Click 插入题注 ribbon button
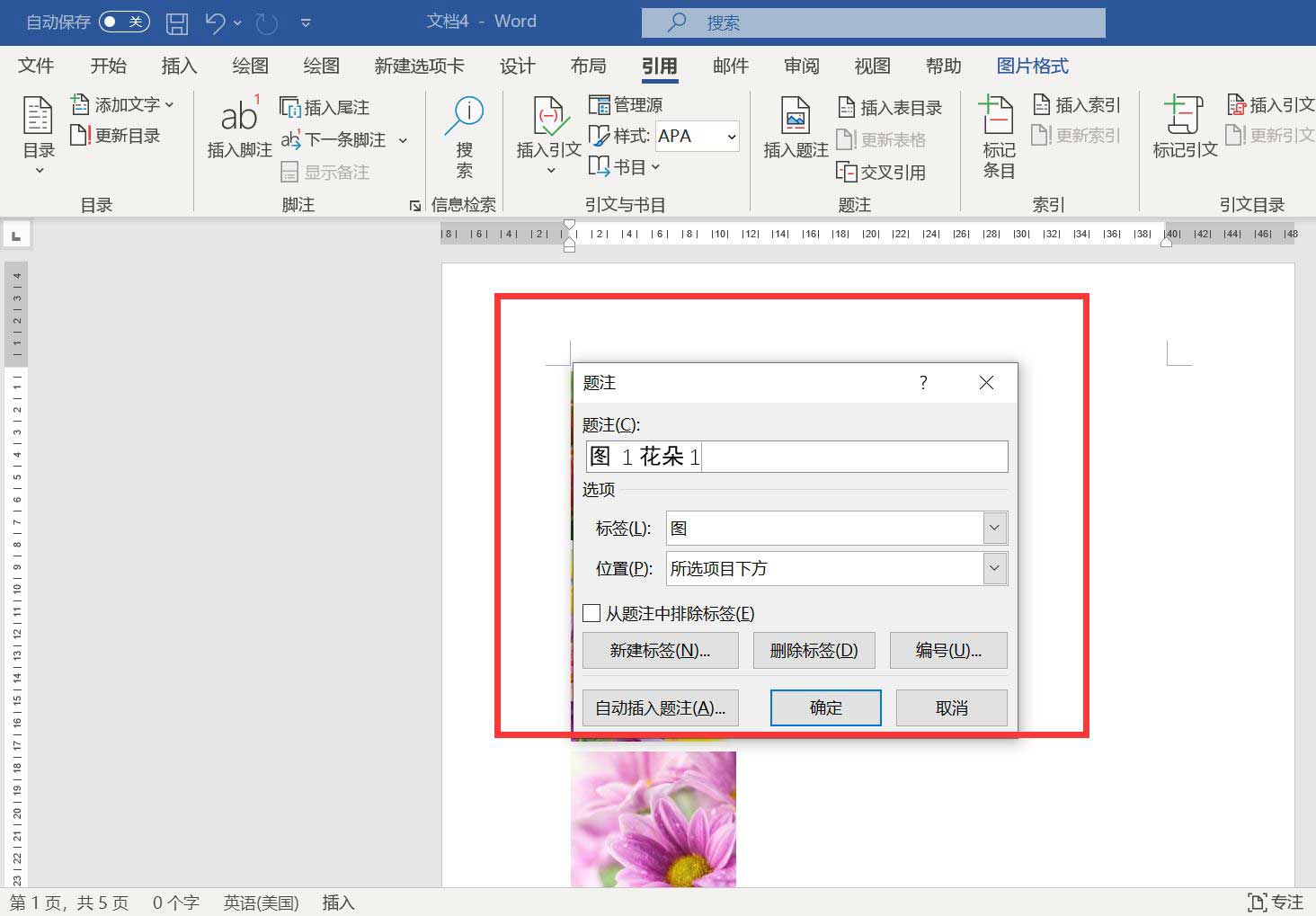 [x=796, y=128]
